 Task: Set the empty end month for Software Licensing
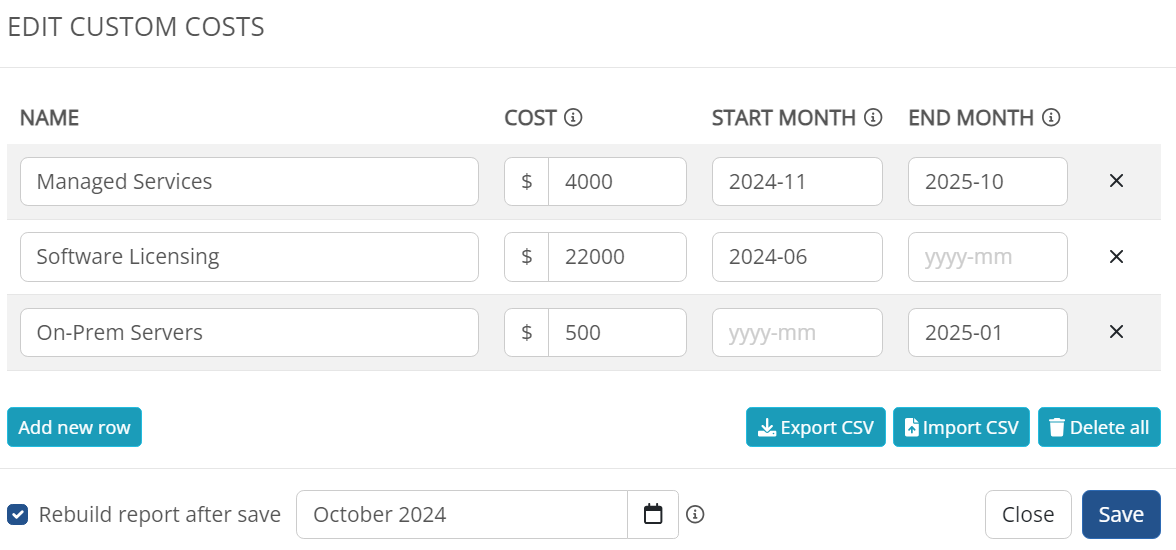click(988, 257)
